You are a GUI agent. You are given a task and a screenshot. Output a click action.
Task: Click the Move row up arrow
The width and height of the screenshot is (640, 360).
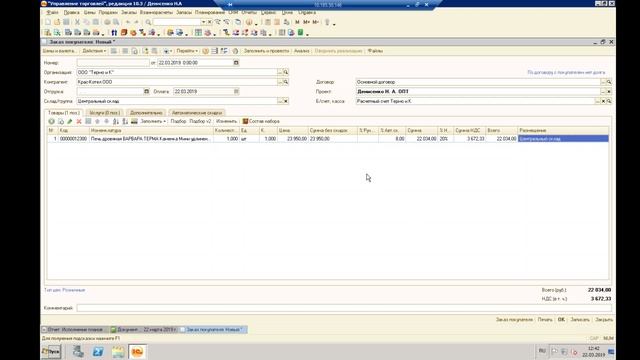(x=97, y=121)
